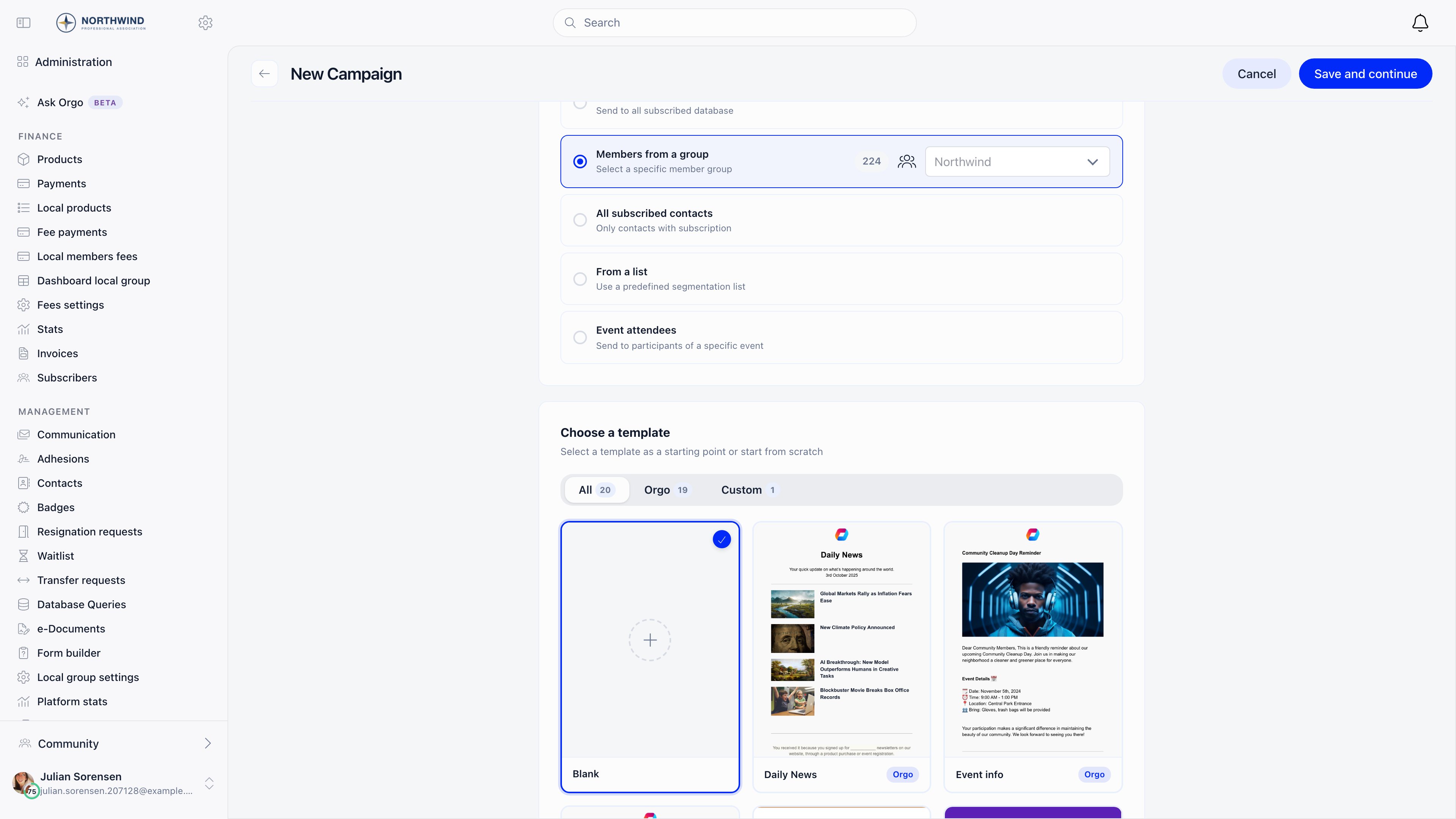Viewport: 1456px width, 819px height.
Task: Click the group members icon next to 224
Action: tap(907, 162)
